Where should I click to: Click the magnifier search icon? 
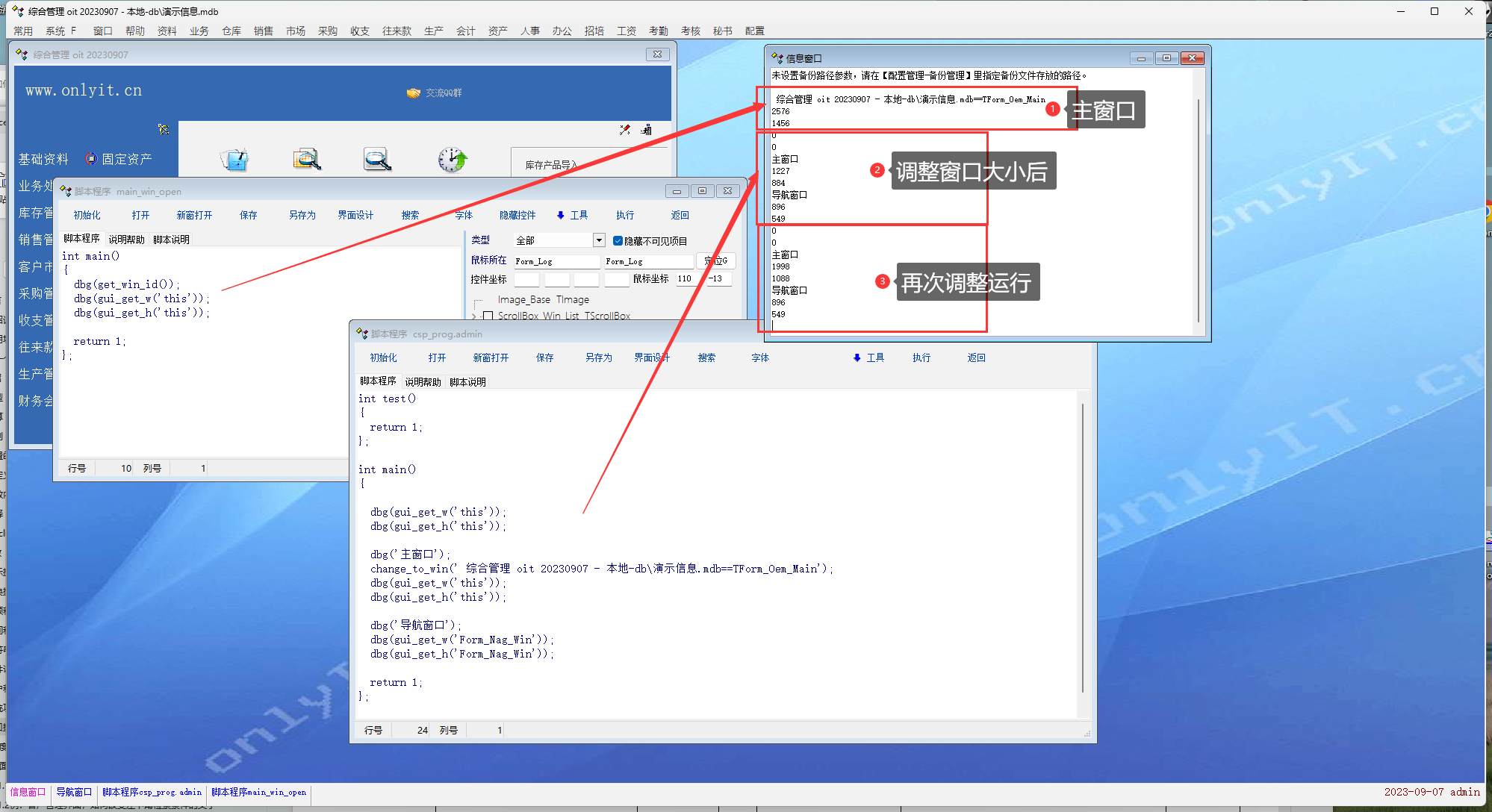pos(377,159)
